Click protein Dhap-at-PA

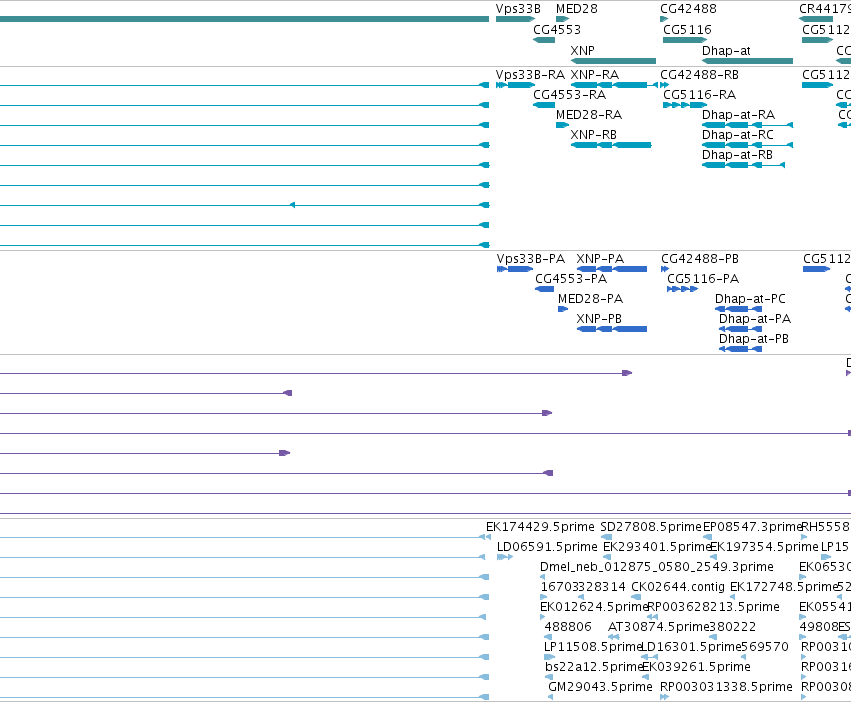pyautogui.click(x=755, y=319)
